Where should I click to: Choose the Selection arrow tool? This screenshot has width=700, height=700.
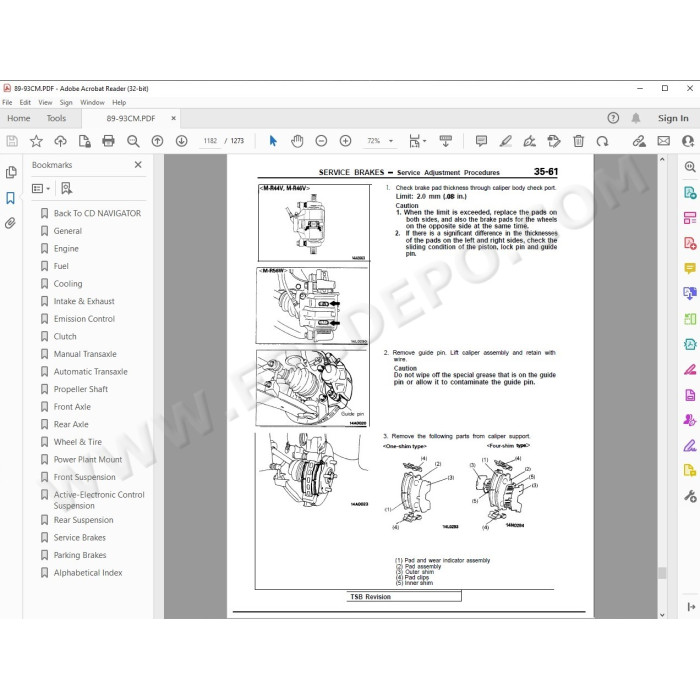click(x=273, y=142)
